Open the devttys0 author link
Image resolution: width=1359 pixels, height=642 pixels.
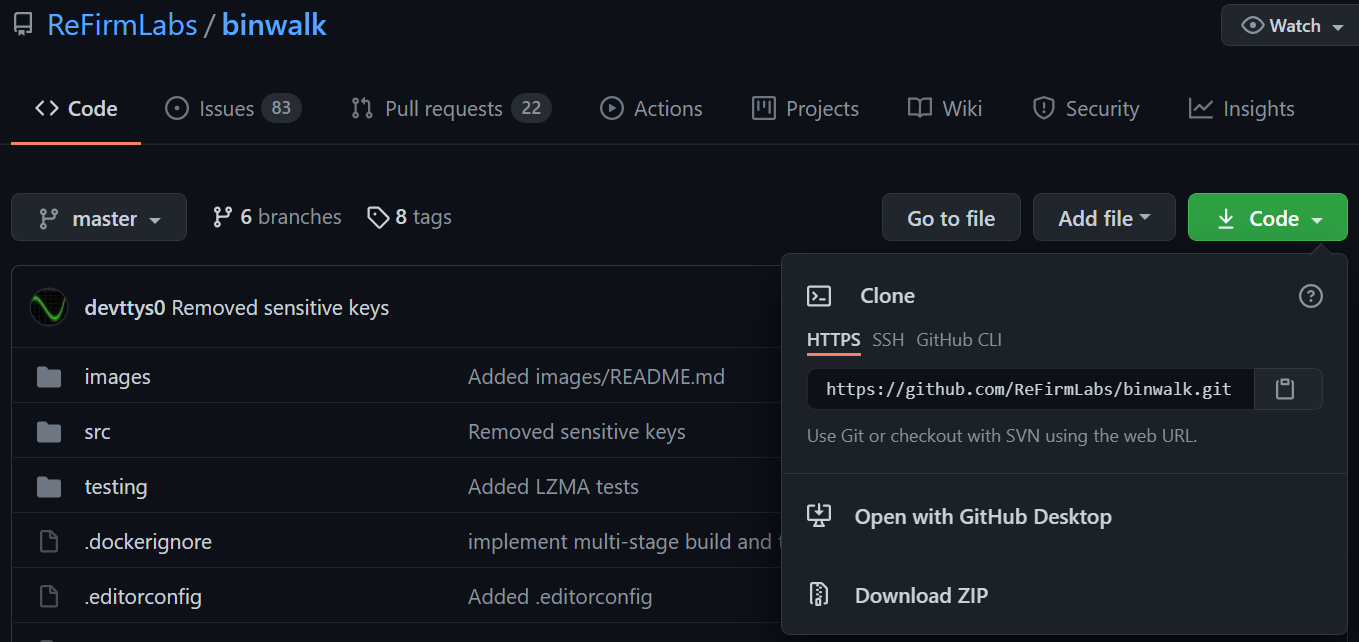pos(125,308)
